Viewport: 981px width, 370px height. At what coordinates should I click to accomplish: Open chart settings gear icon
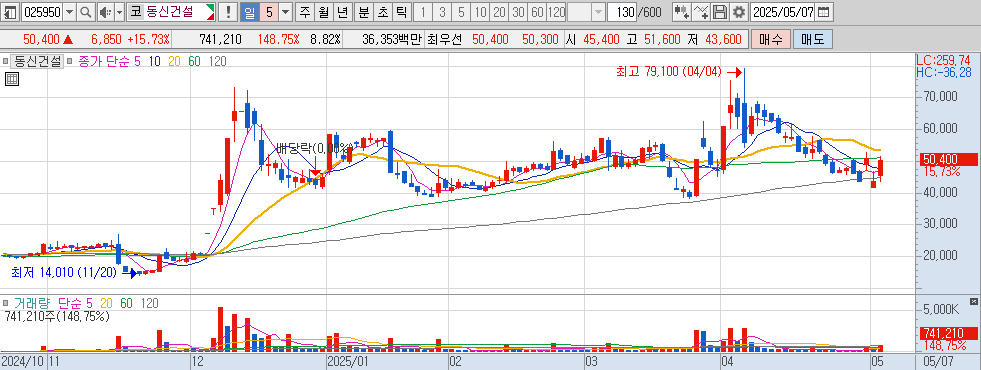pos(739,11)
